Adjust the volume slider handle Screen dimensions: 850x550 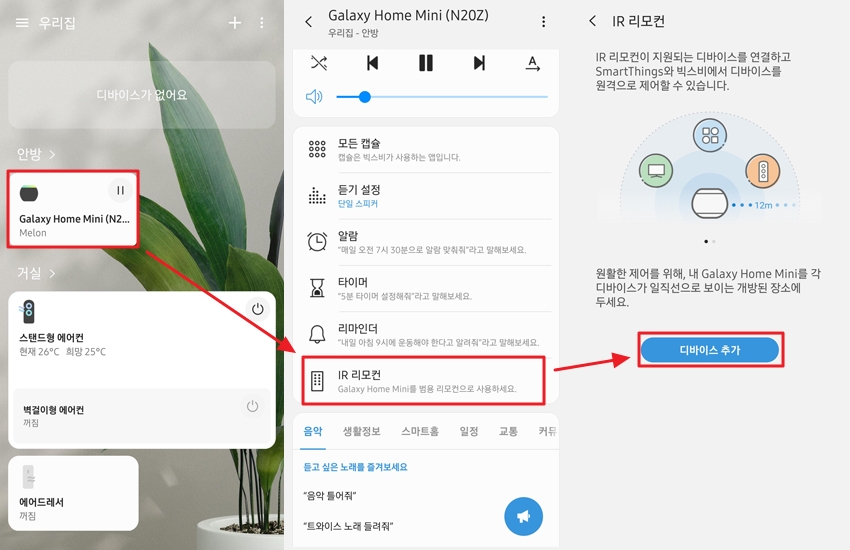(x=365, y=97)
